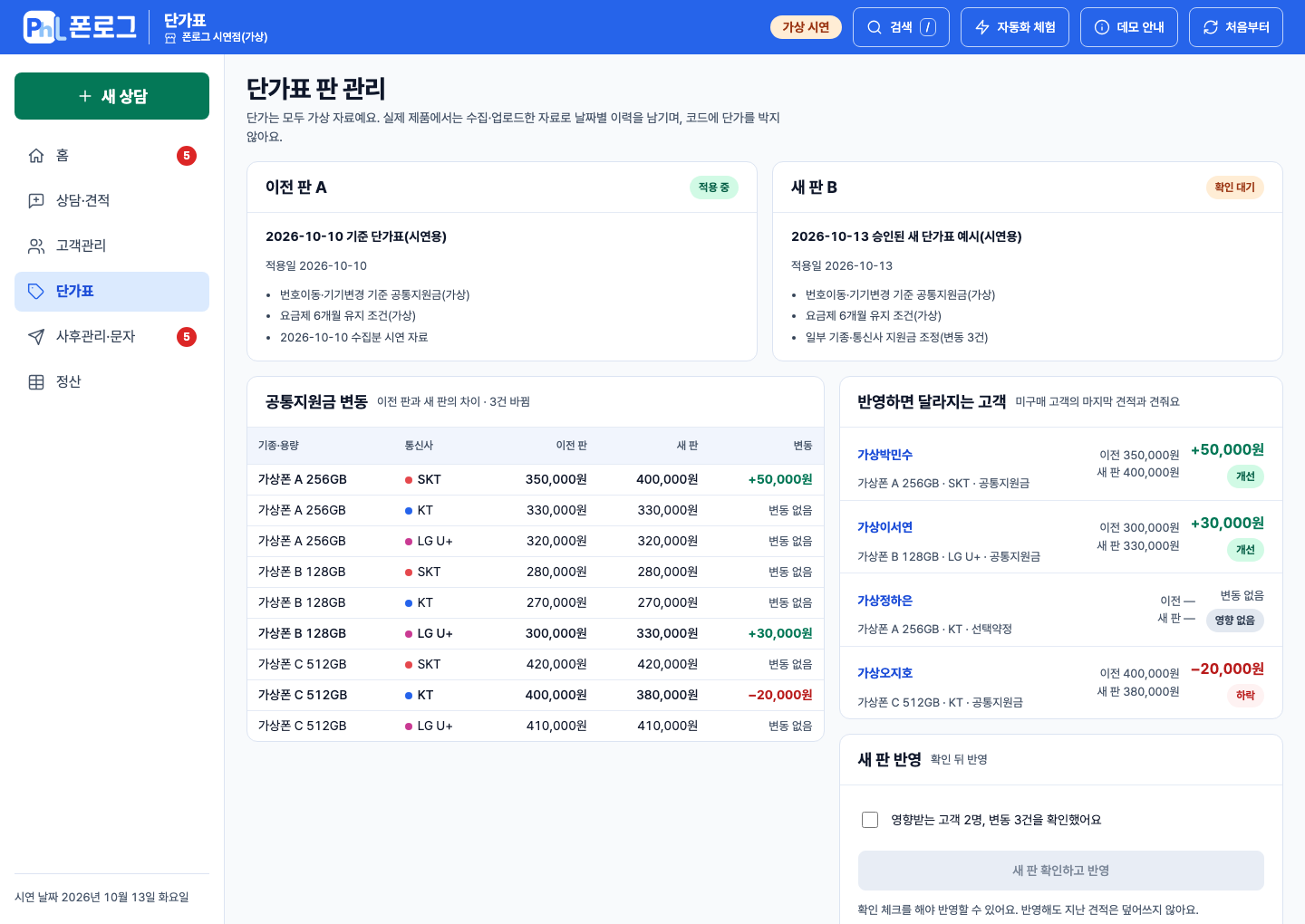Click the 사후관리·문자 paper plane icon
The width and height of the screenshot is (1305, 924).
(36, 337)
